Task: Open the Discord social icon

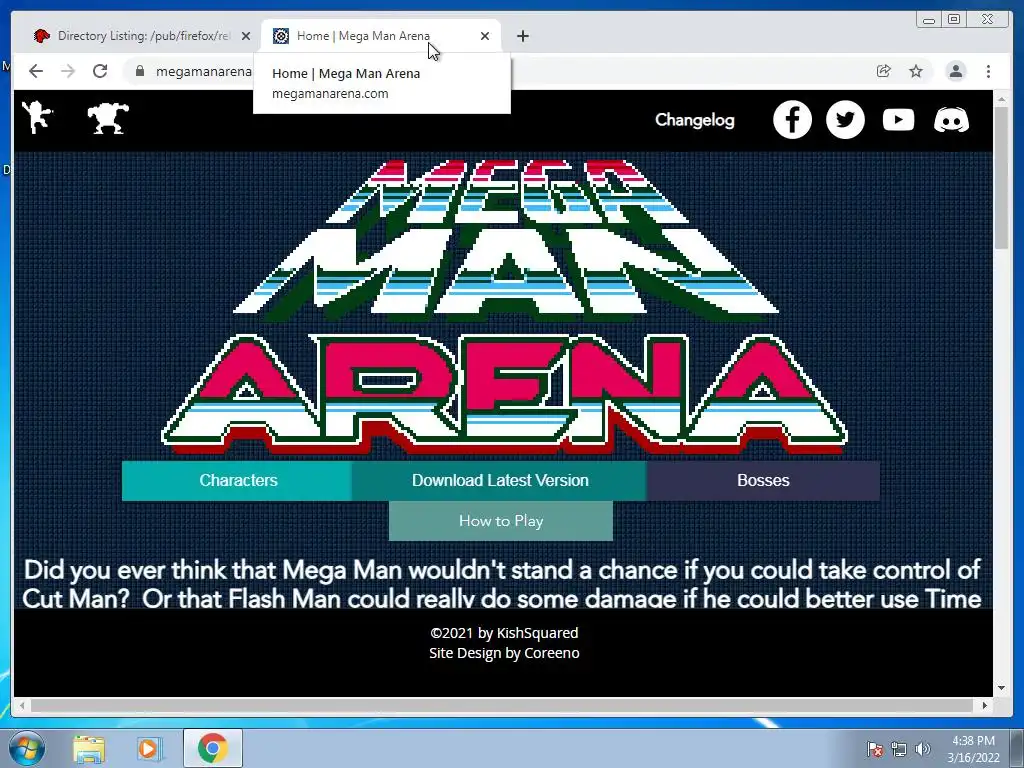Action: click(x=951, y=120)
